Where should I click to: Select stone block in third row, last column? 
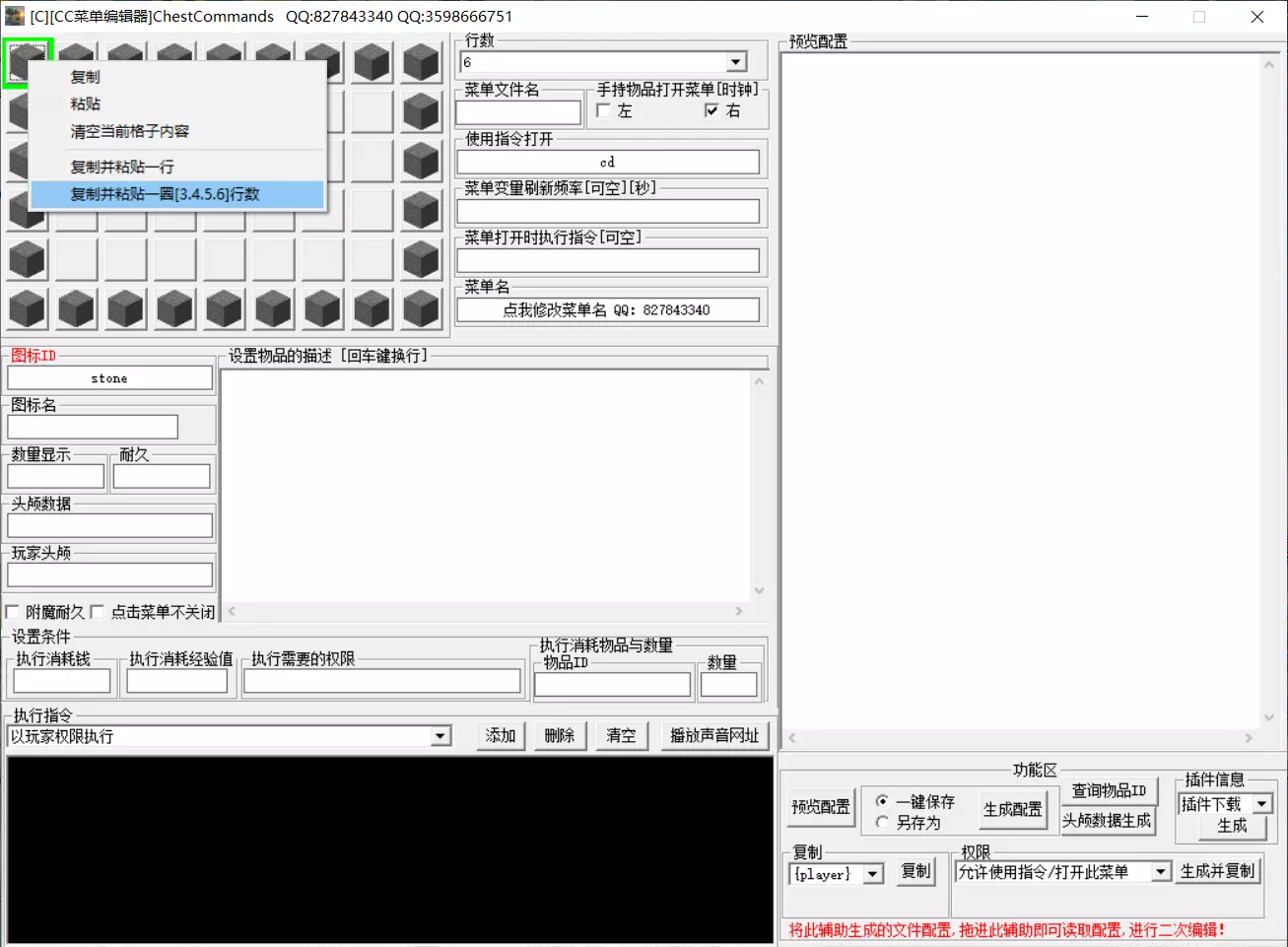pos(421,162)
